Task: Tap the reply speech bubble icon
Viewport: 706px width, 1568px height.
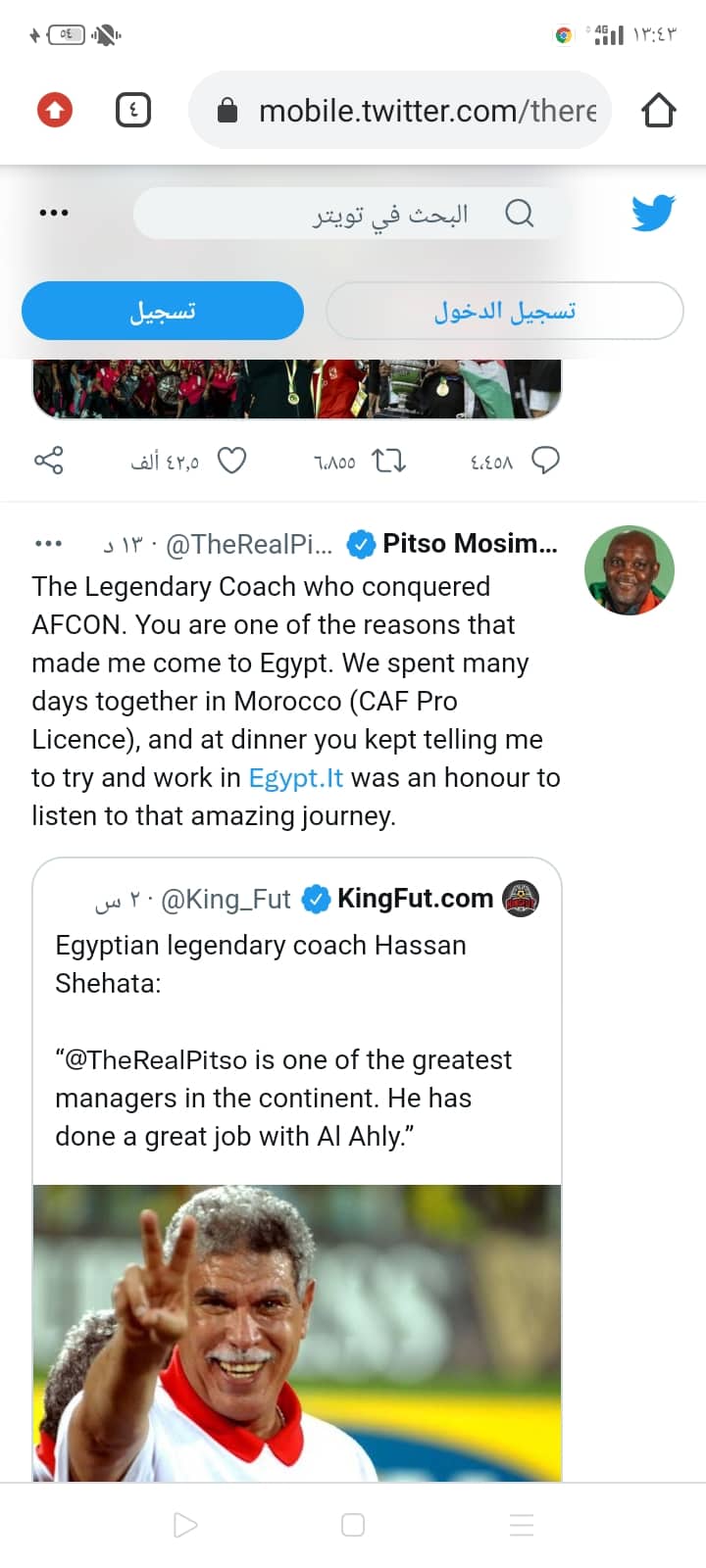Action: point(545,461)
